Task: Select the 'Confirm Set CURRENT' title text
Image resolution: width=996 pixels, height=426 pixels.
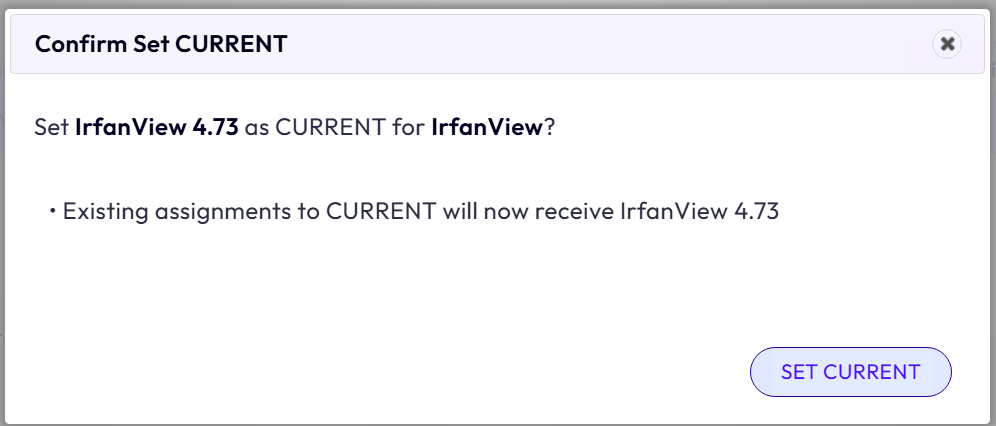Action: (x=161, y=44)
